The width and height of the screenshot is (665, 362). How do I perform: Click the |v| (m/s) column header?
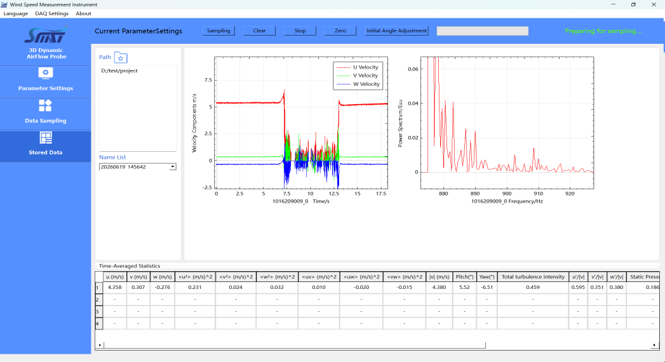[x=439, y=277]
